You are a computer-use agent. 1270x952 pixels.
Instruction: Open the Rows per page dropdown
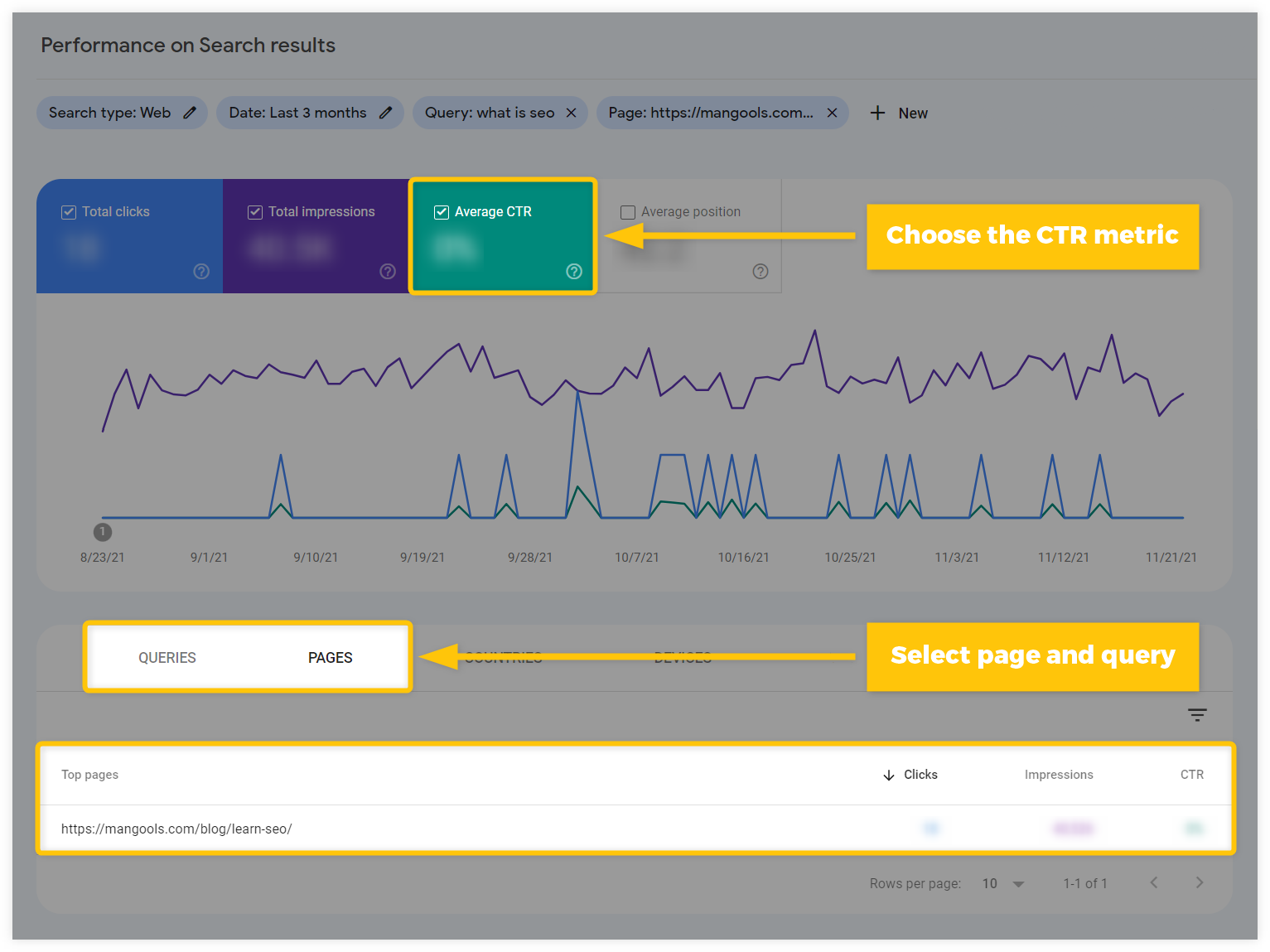coord(1002,883)
